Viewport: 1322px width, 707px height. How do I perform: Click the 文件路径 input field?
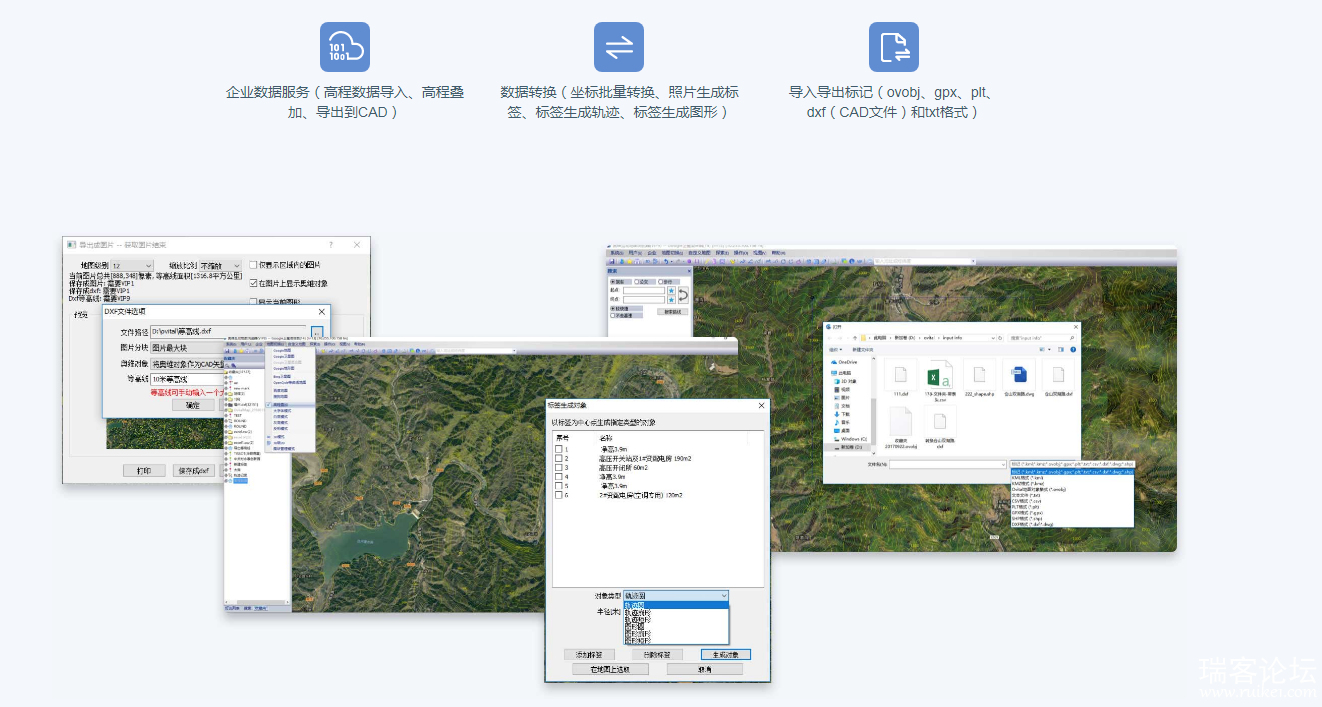tap(229, 332)
